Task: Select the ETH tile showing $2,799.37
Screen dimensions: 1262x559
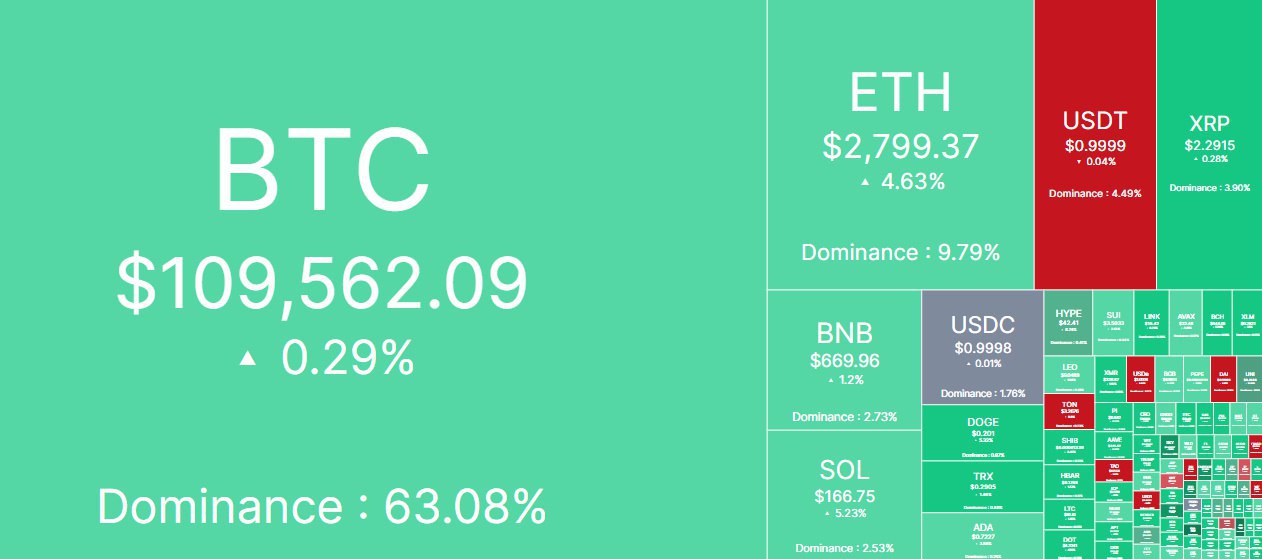Action: pyautogui.click(x=900, y=145)
